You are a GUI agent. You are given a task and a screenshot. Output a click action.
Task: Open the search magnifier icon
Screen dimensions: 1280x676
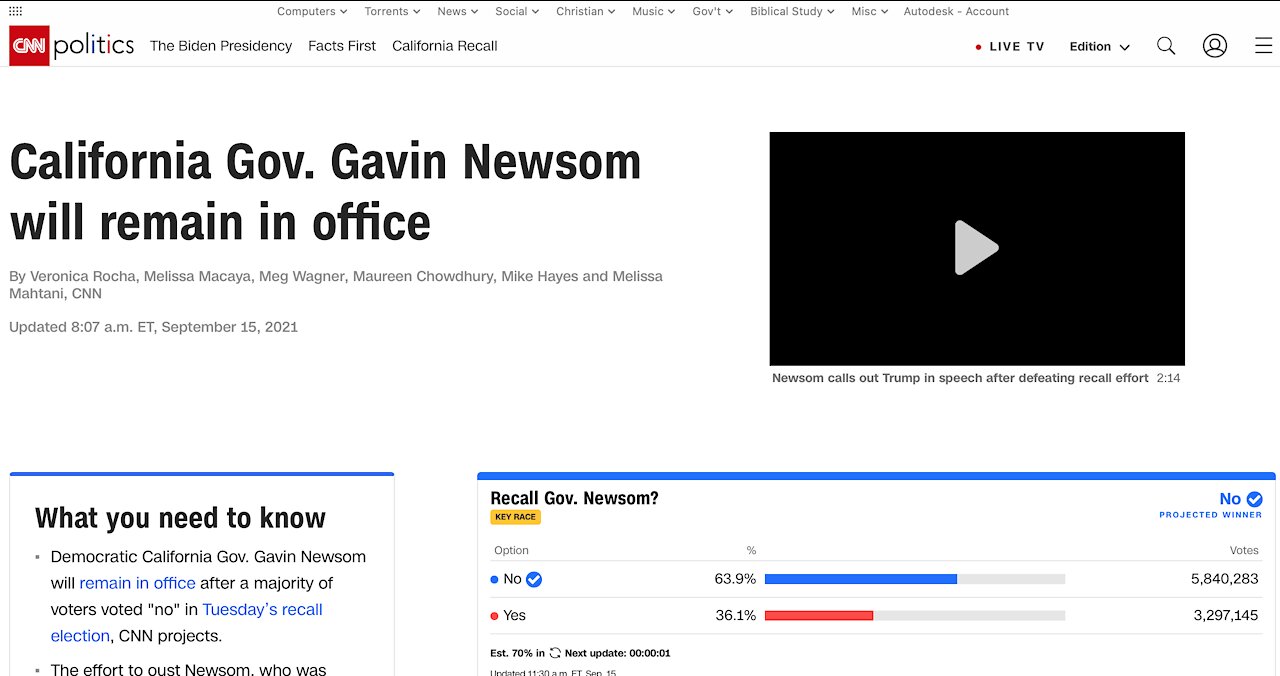[1166, 46]
